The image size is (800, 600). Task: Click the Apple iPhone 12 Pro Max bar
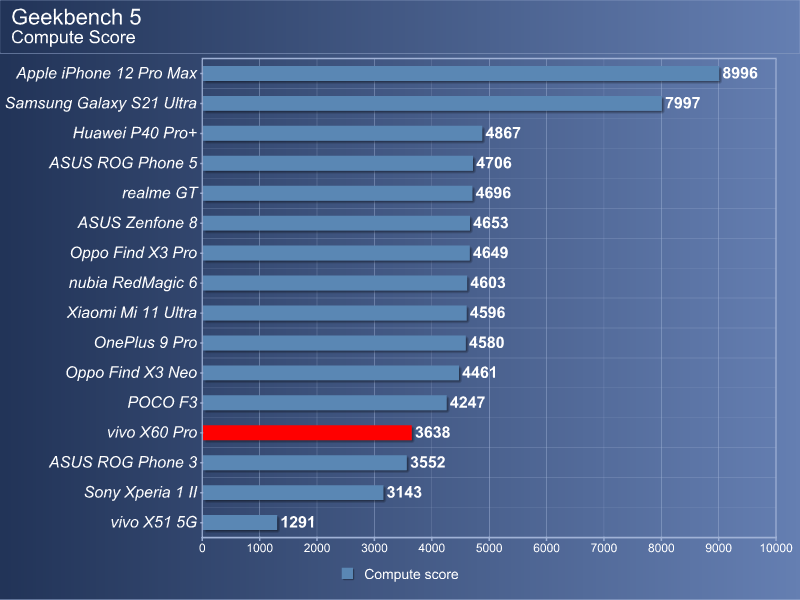coord(461,73)
